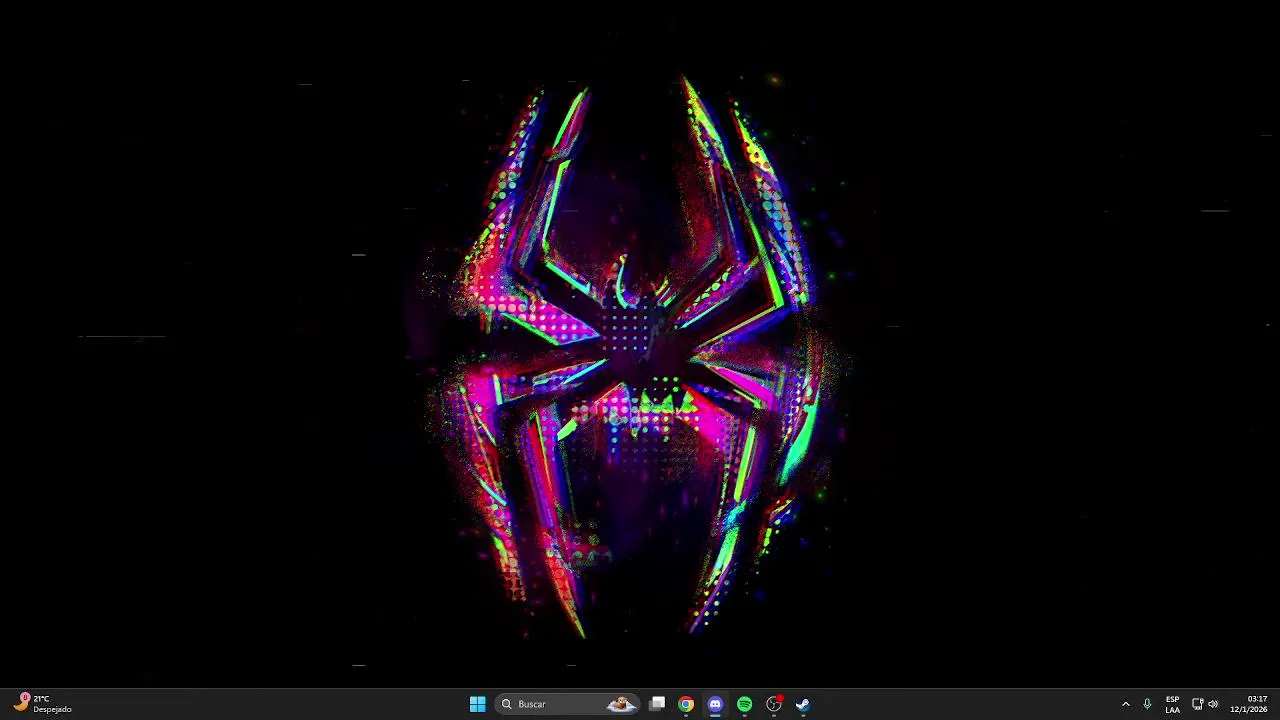Screen dimensions: 1280x720
Task: Open the taskbar app with red notification badge
Action: click(x=774, y=704)
